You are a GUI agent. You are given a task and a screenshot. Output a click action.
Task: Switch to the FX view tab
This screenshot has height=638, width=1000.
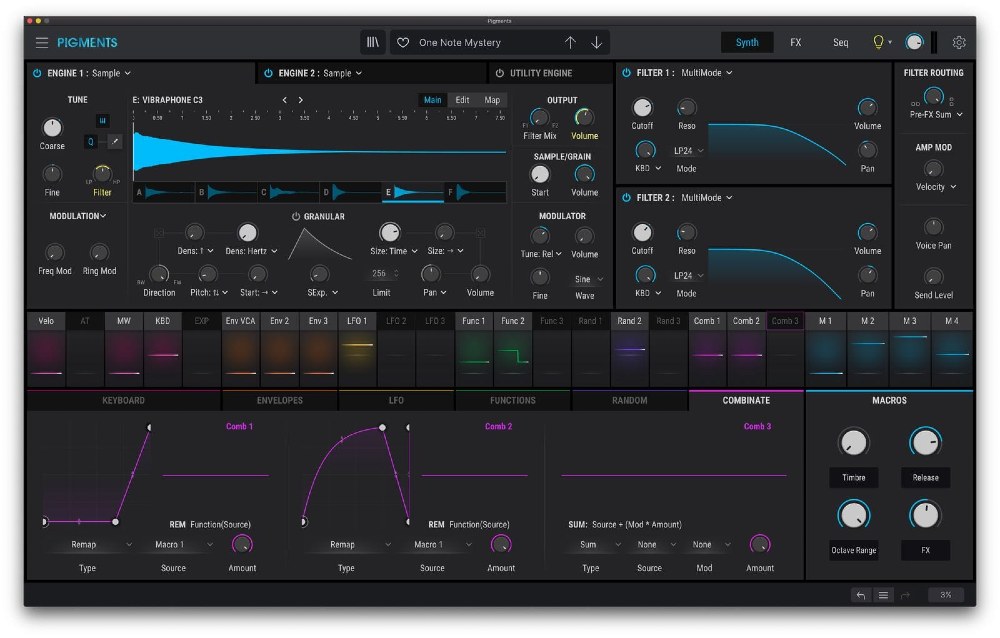point(795,43)
